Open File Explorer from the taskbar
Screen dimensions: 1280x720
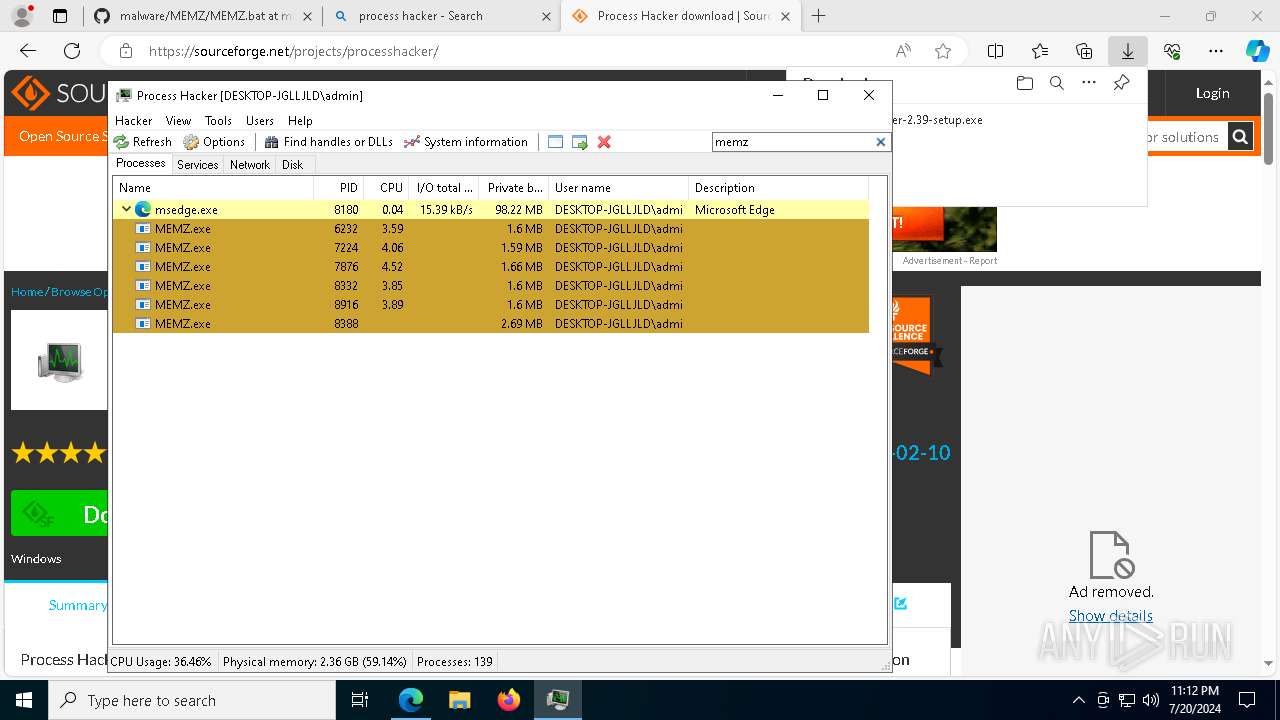460,700
